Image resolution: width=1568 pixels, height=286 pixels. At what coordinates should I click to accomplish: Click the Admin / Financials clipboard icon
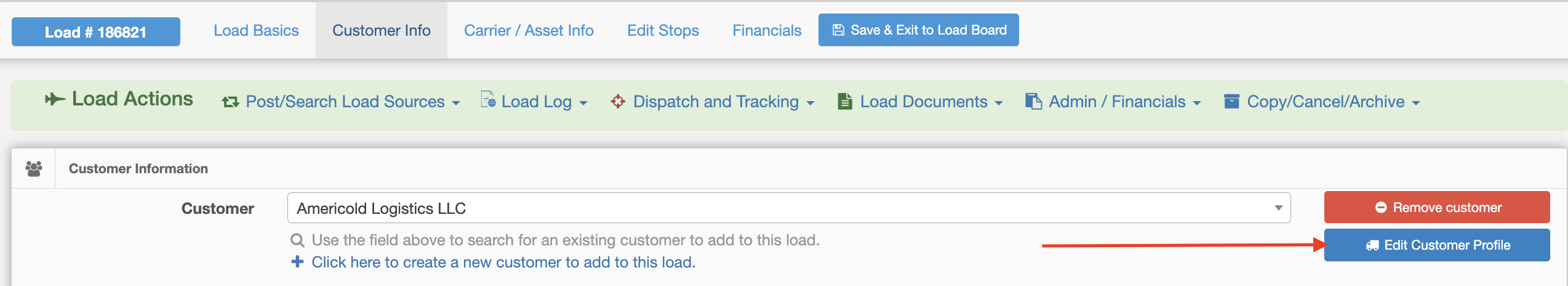pyautogui.click(x=1033, y=102)
